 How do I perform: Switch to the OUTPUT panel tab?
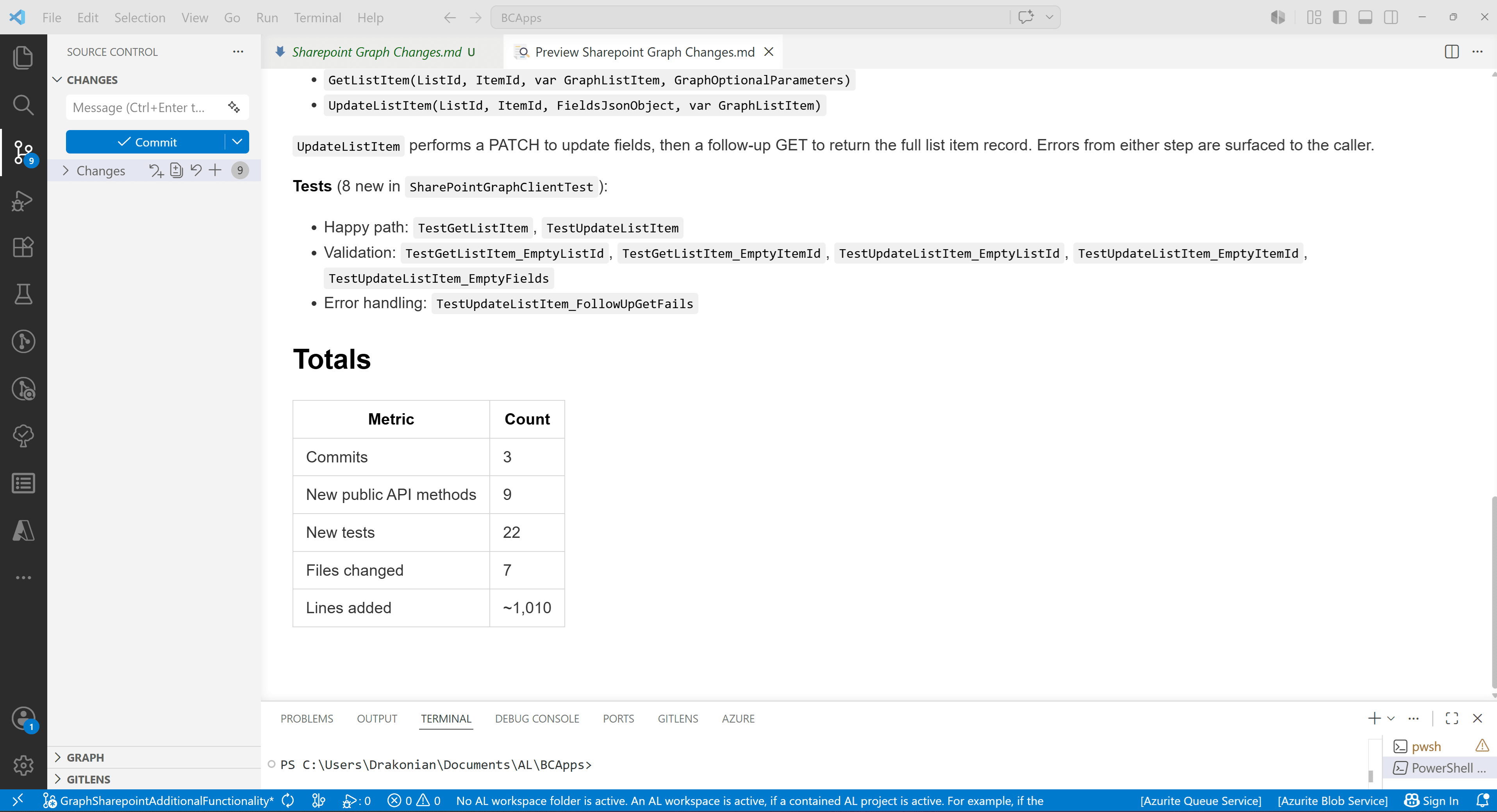click(376, 718)
